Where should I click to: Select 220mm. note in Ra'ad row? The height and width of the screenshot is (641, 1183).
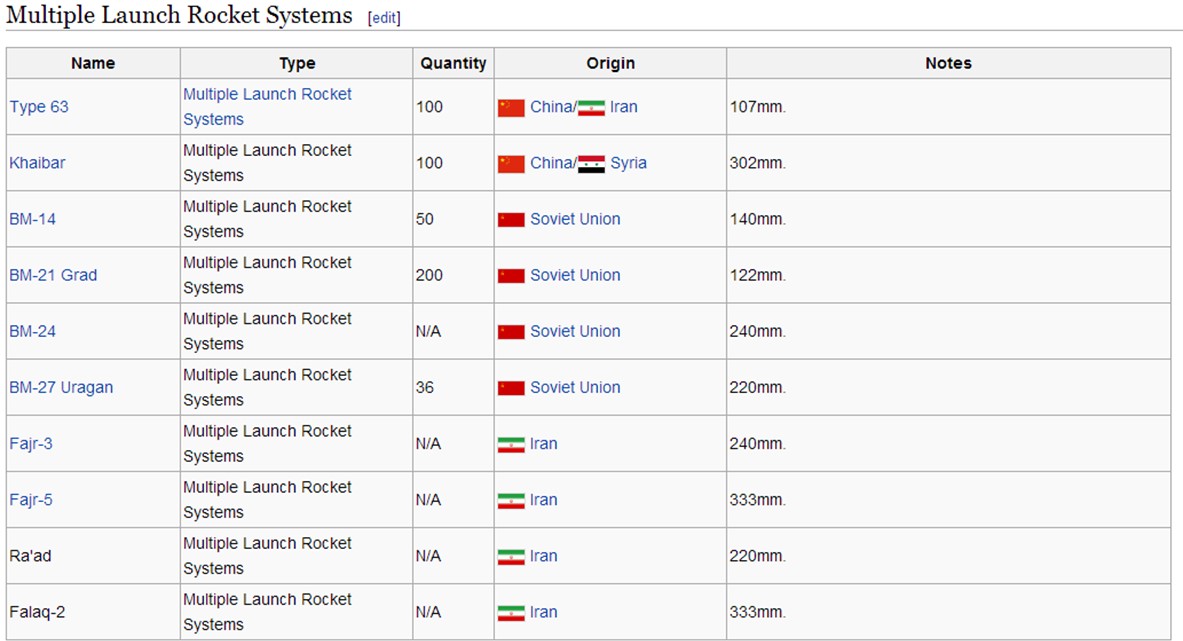point(757,556)
